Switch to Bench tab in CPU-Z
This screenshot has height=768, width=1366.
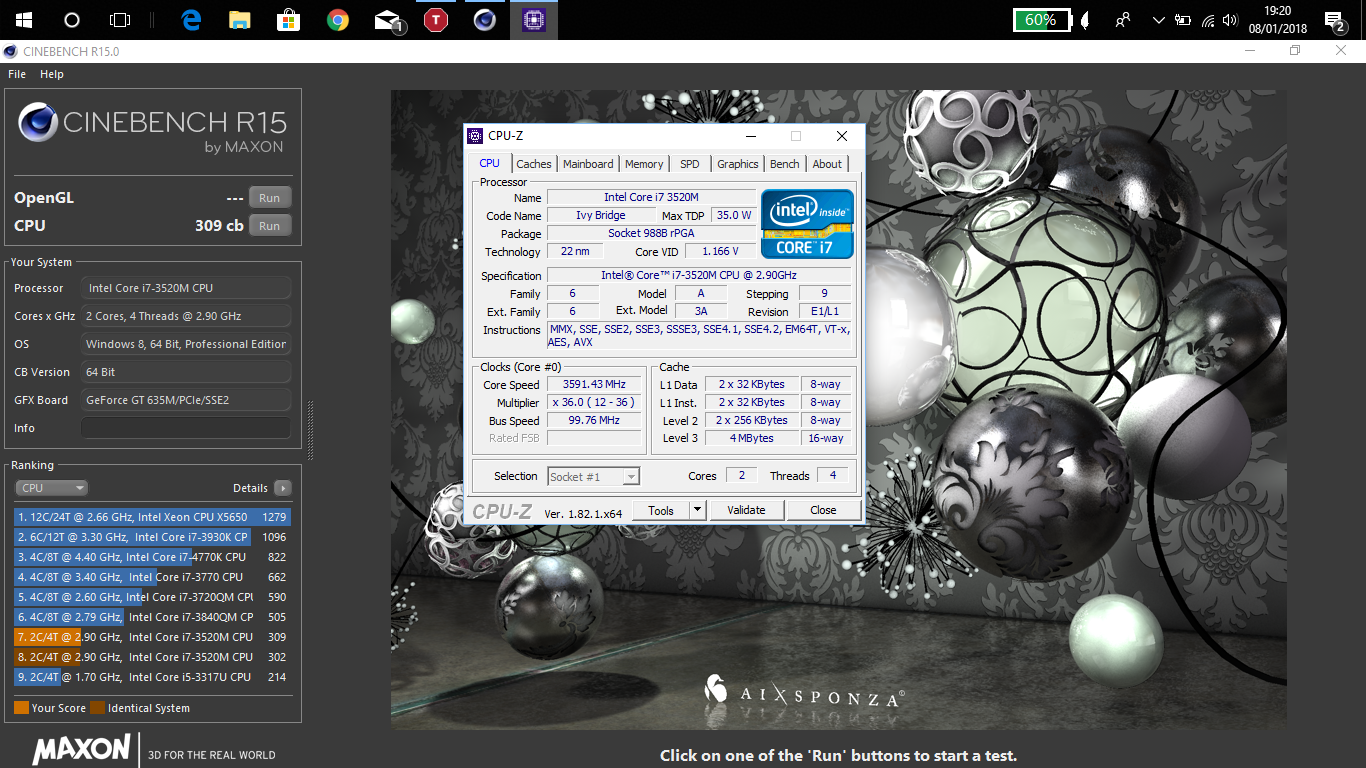(x=785, y=164)
